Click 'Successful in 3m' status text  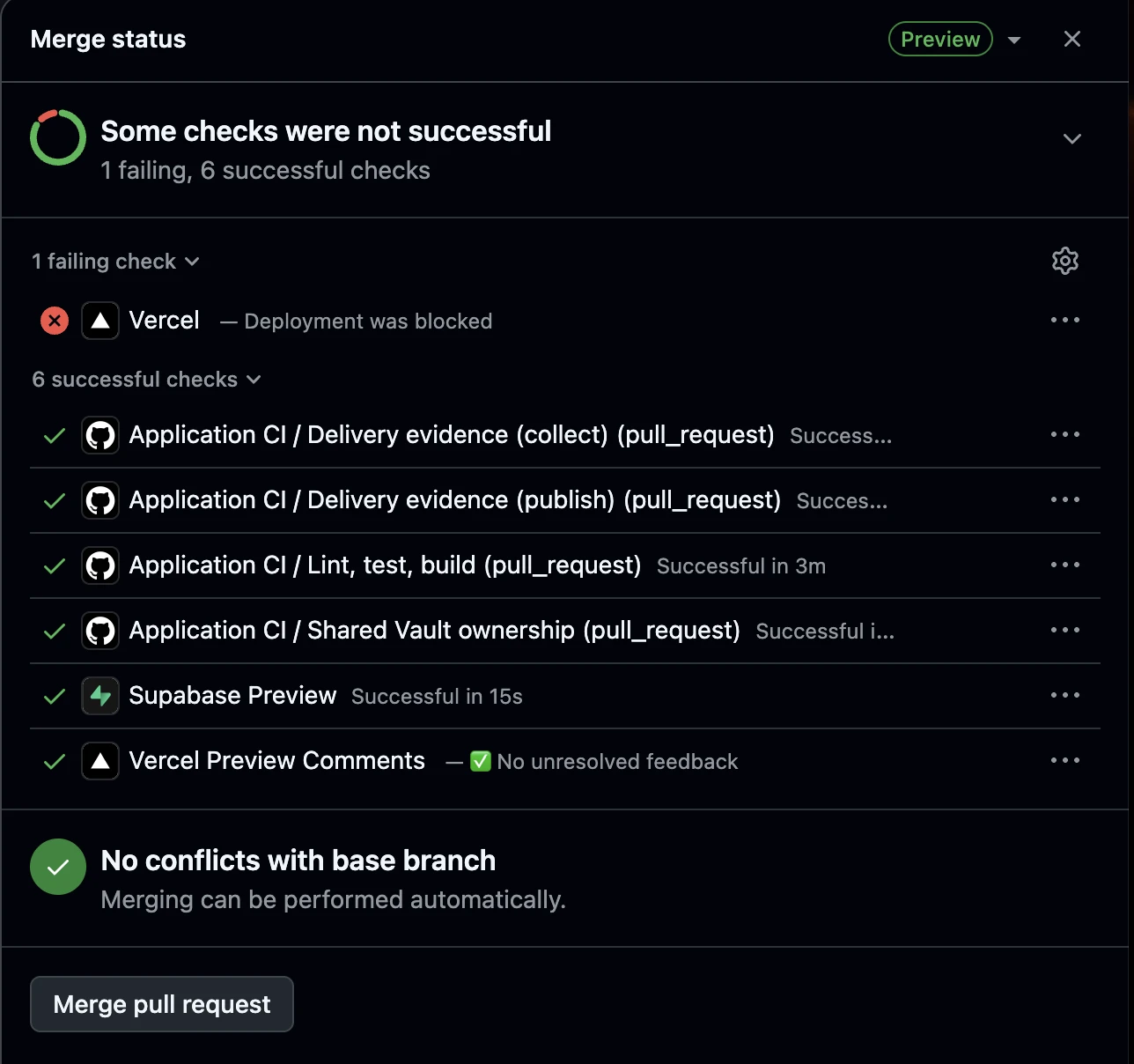point(741,565)
